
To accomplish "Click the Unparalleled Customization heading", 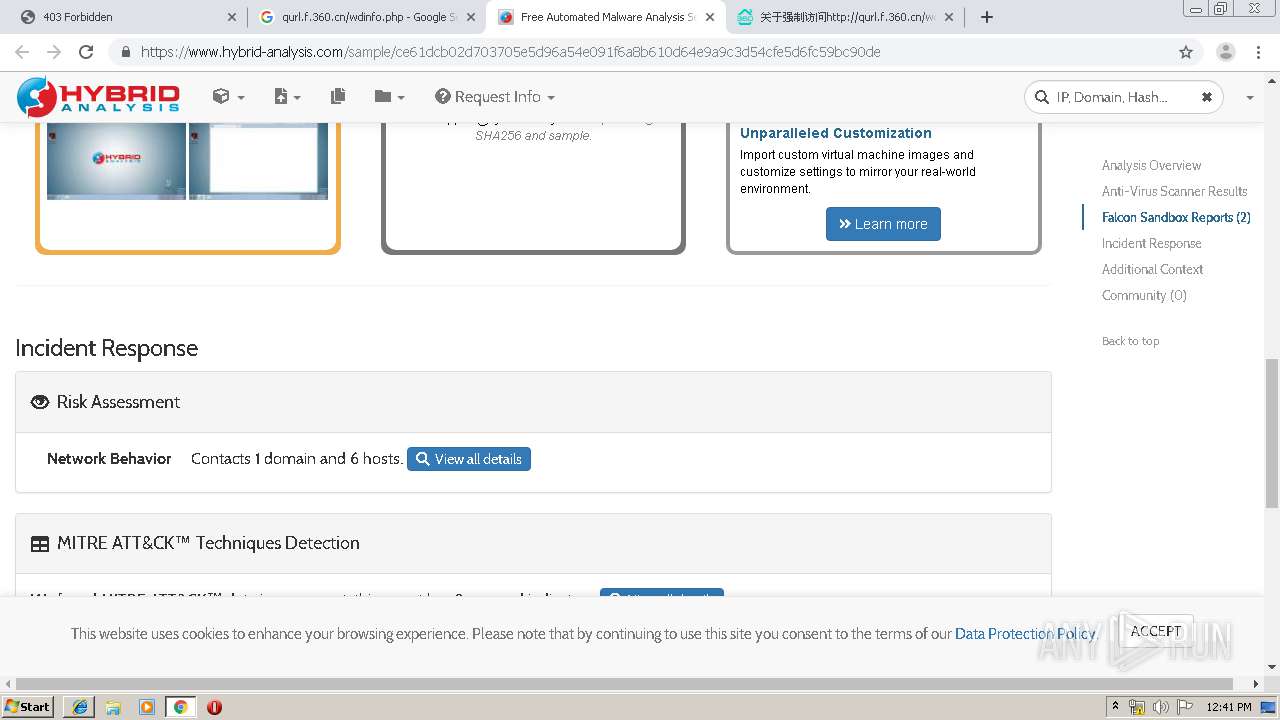I will pos(836,133).
